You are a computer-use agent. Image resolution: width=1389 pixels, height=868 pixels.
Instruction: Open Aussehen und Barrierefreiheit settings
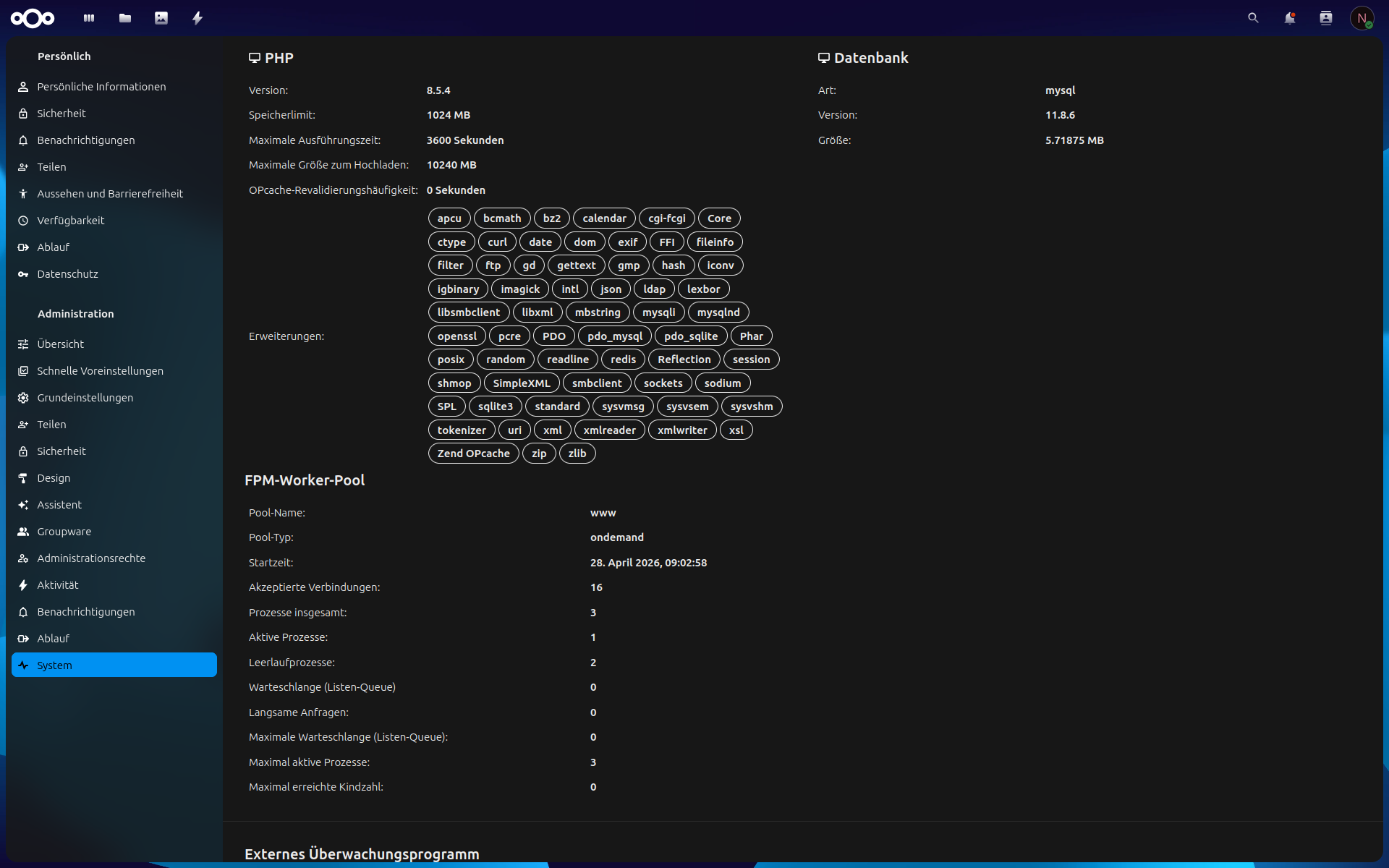click(x=110, y=194)
